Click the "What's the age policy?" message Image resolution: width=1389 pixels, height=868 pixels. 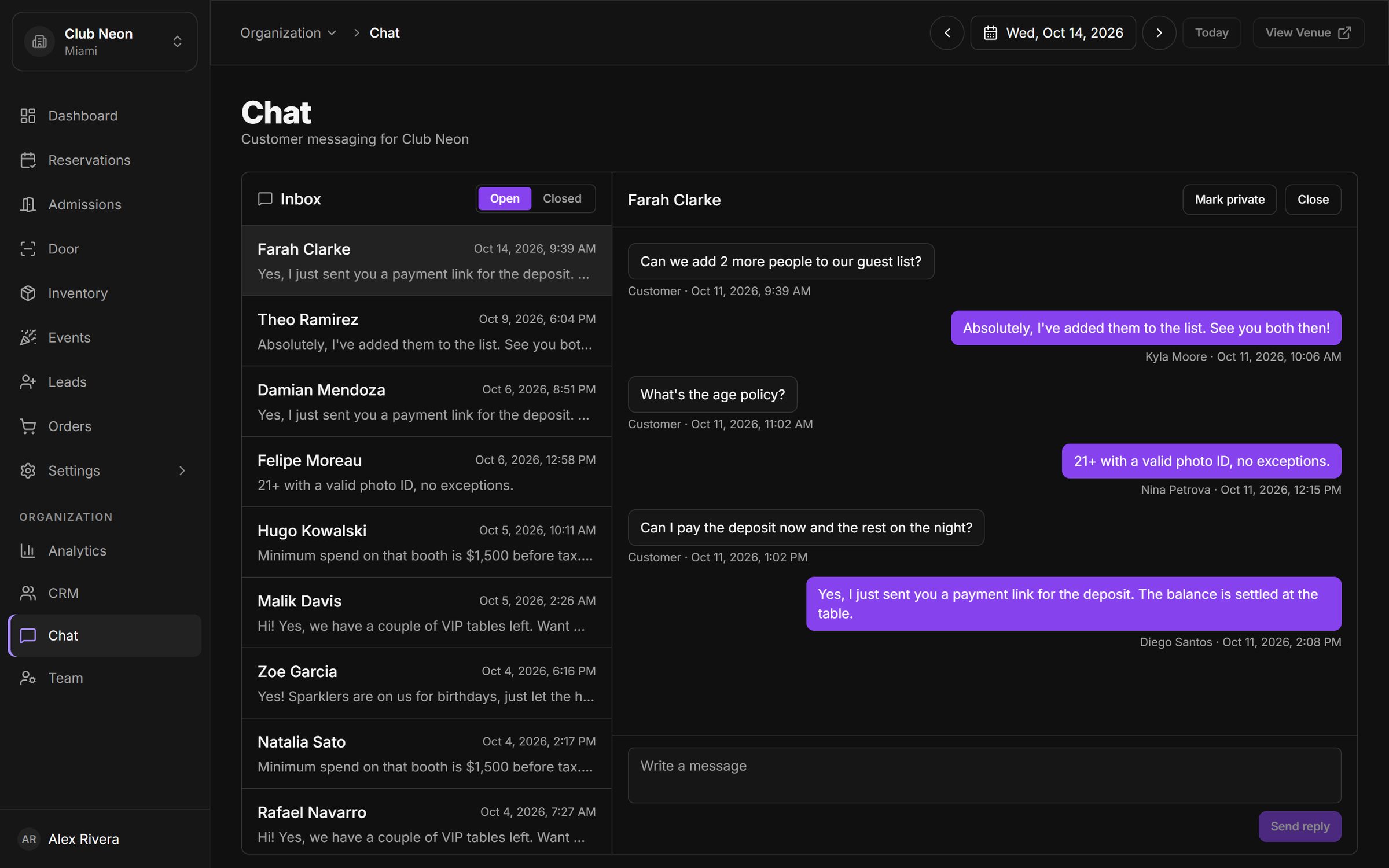pyautogui.click(x=712, y=395)
